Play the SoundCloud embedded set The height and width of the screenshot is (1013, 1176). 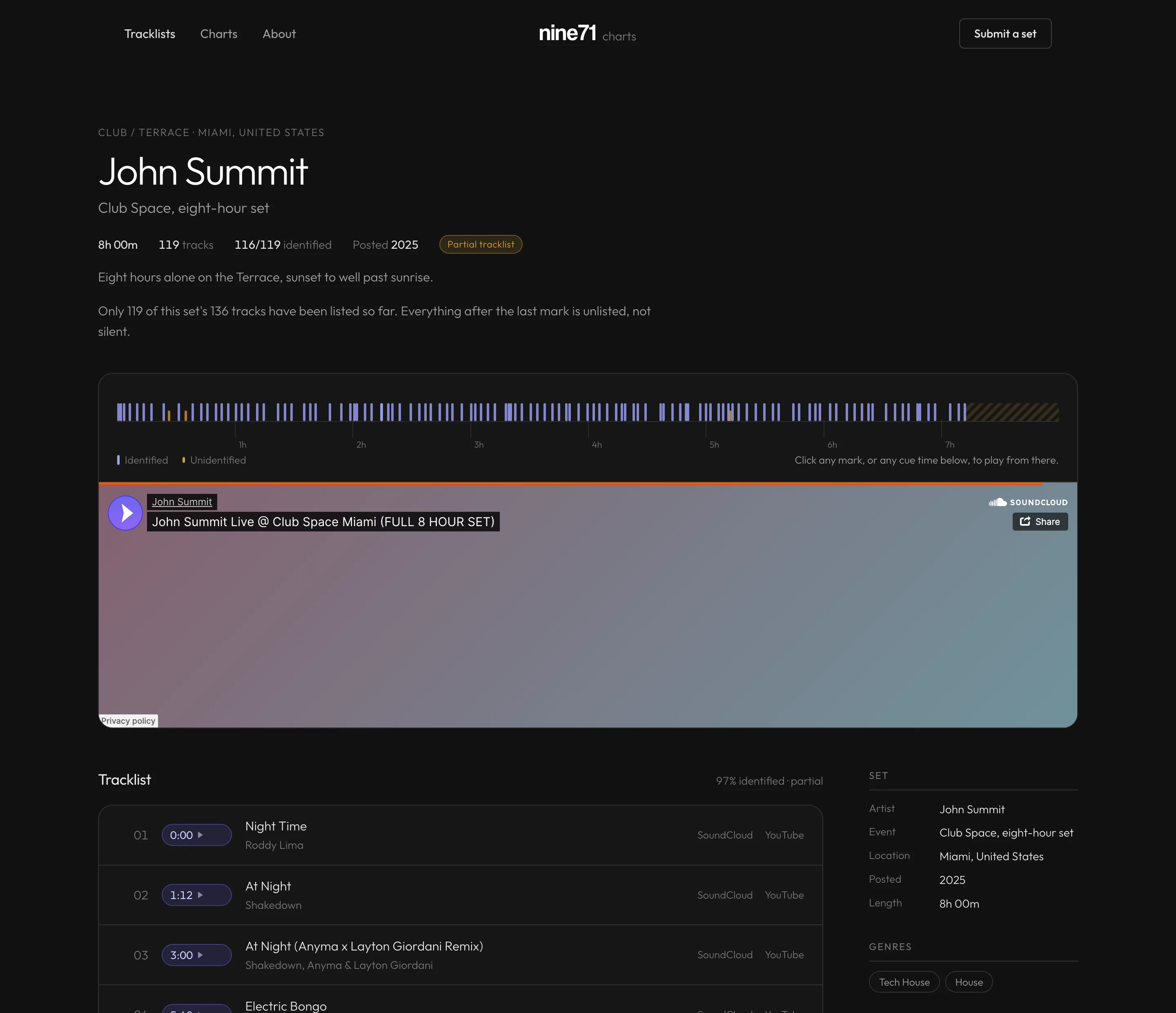[125, 513]
